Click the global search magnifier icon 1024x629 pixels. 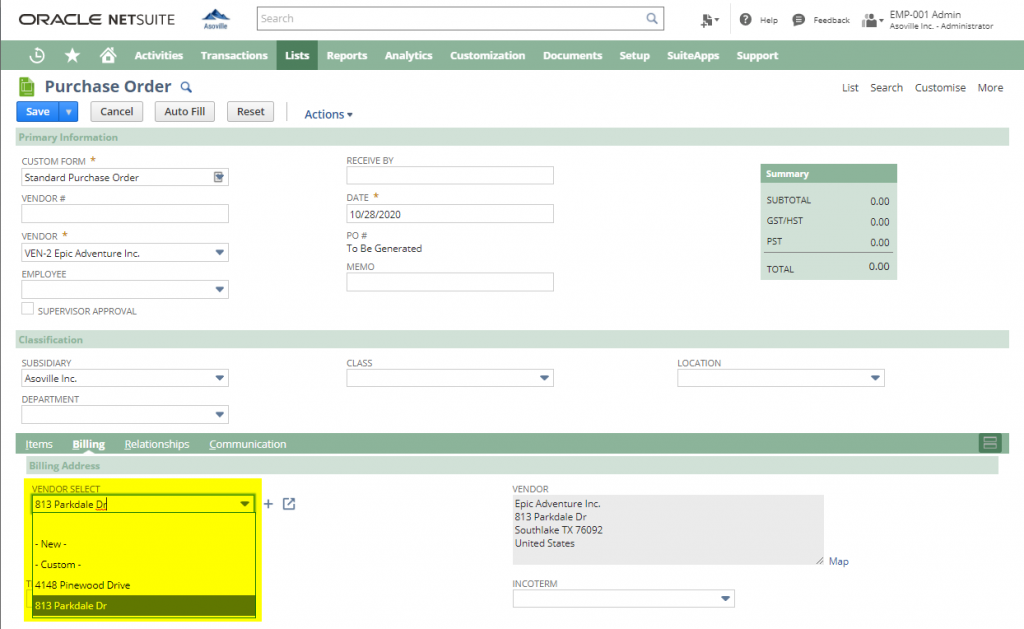tap(652, 18)
